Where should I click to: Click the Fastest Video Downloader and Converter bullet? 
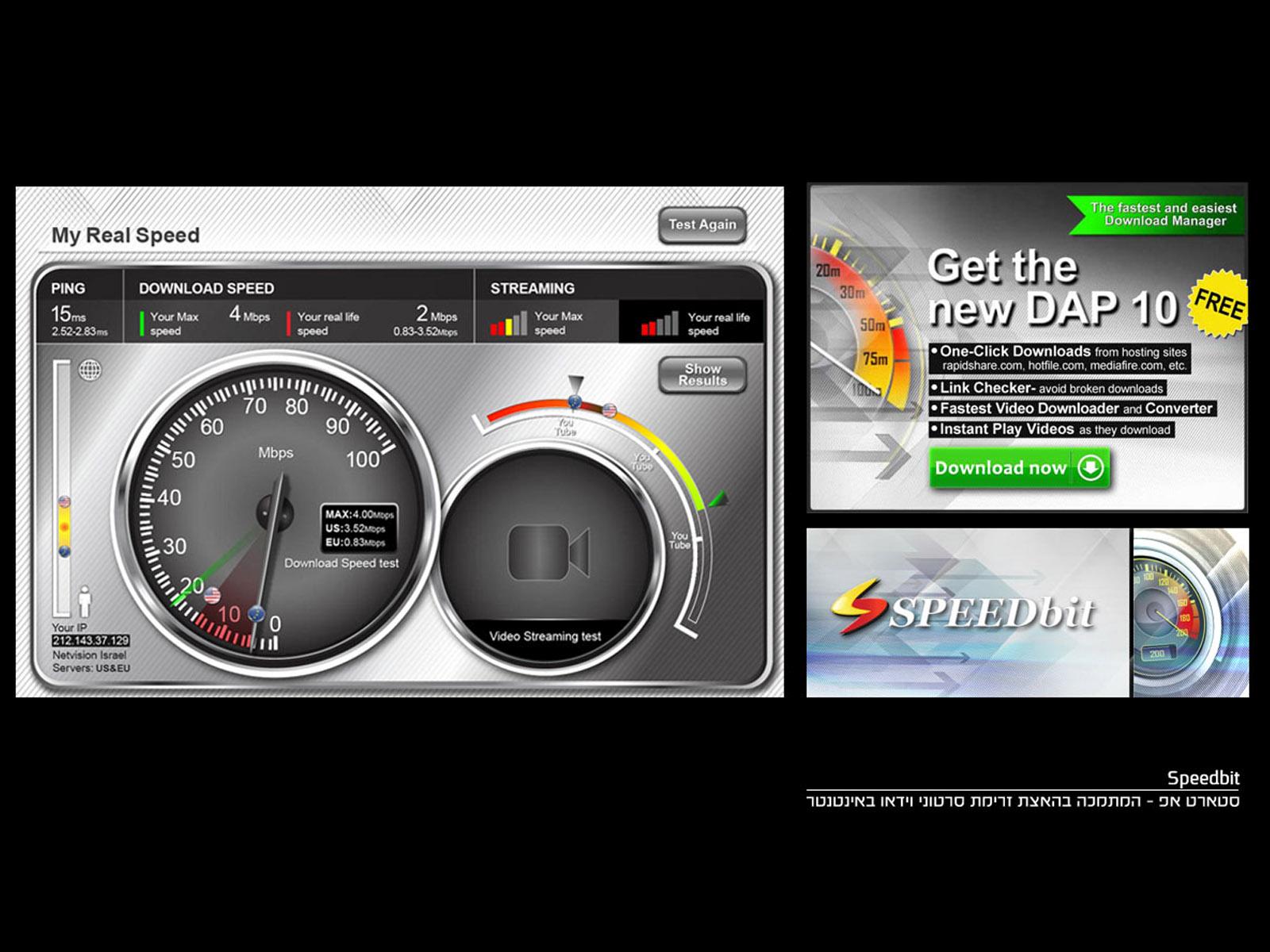coord(1073,409)
